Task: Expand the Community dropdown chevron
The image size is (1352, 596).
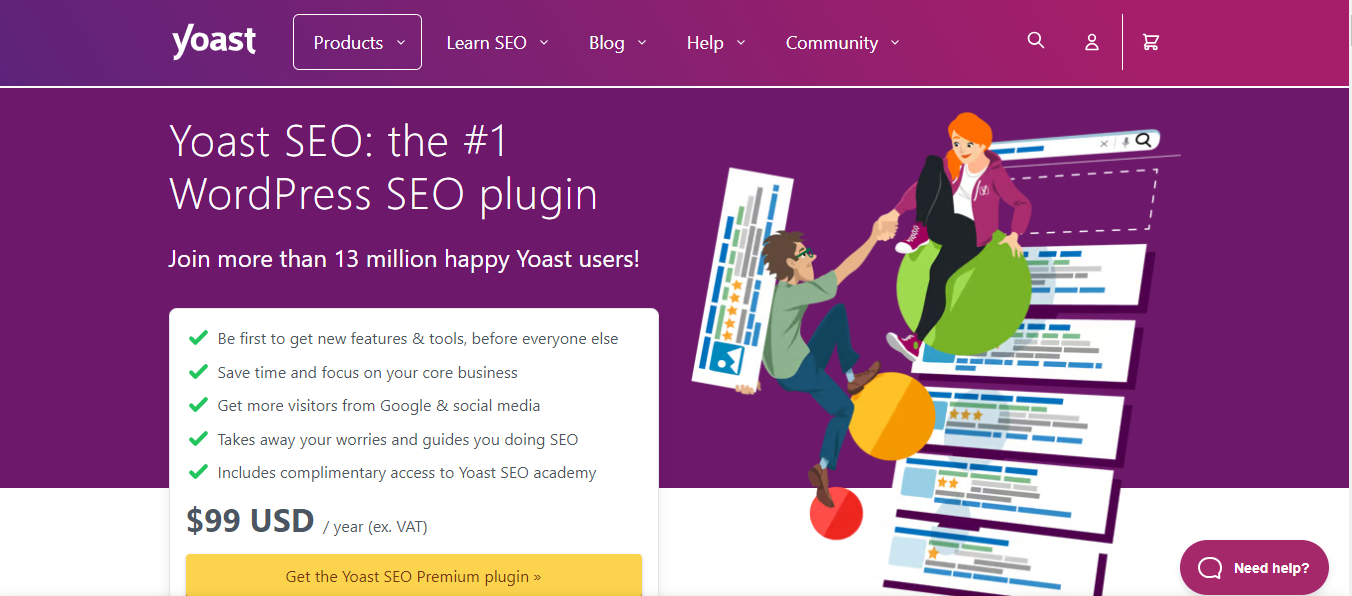Action: [x=895, y=43]
